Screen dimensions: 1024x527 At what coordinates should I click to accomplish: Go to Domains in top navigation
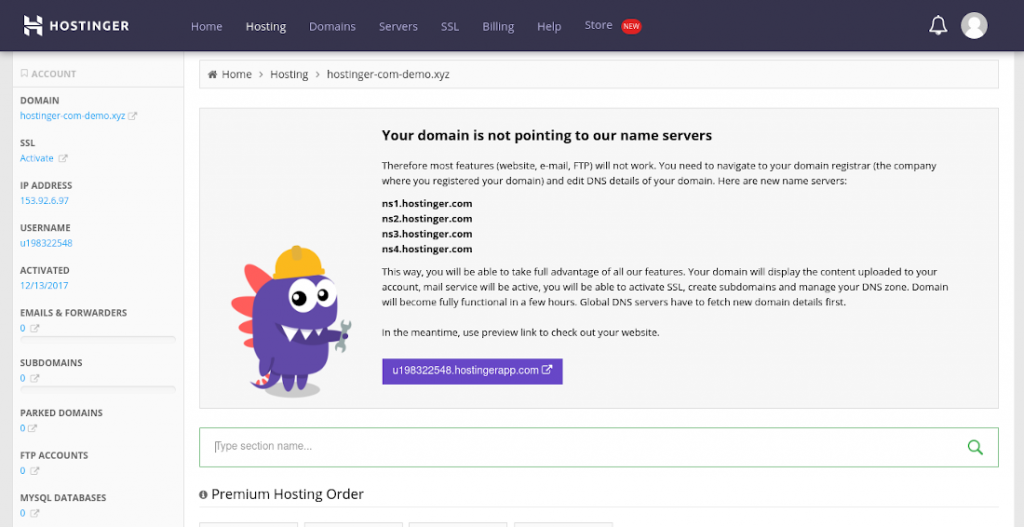pyautogui.click(x=332, y=27)
